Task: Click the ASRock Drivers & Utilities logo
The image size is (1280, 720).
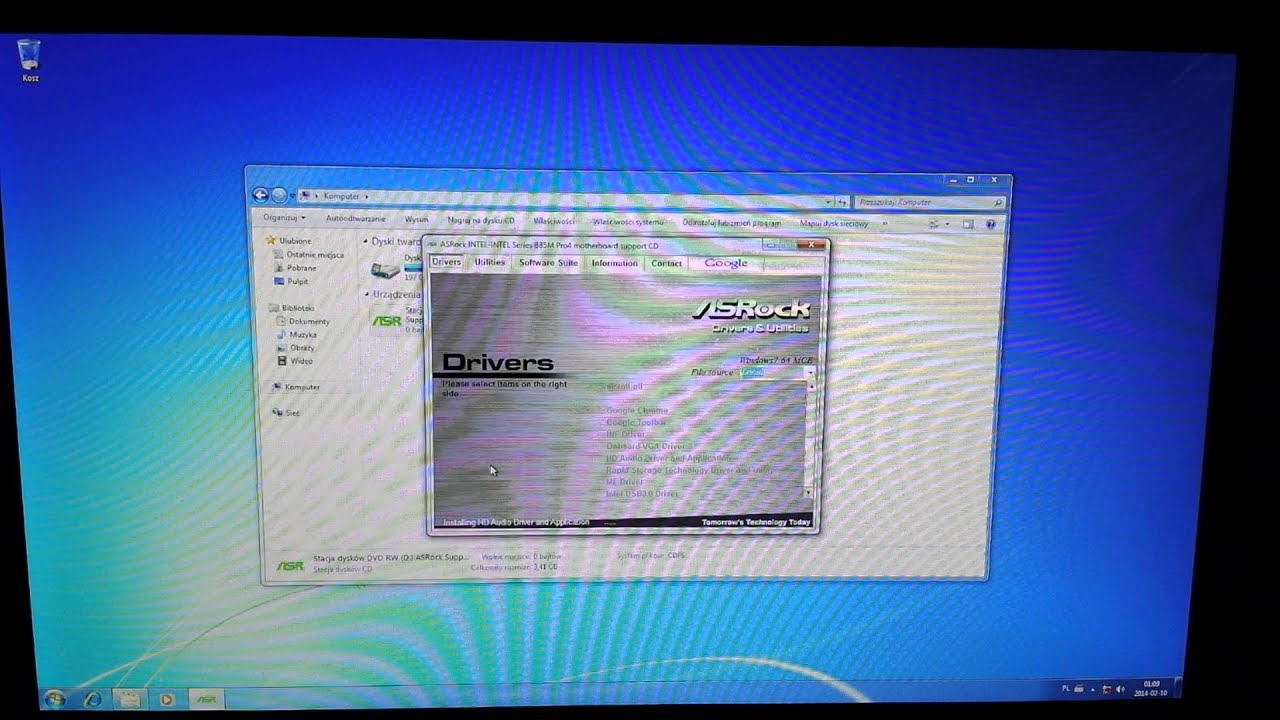Action: pos(751,315)
